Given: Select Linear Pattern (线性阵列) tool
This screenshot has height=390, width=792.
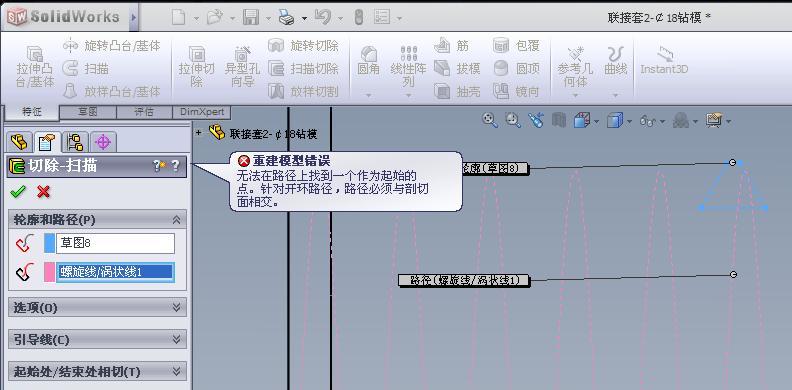Looking at the screenshot, I should click(409, 67).
